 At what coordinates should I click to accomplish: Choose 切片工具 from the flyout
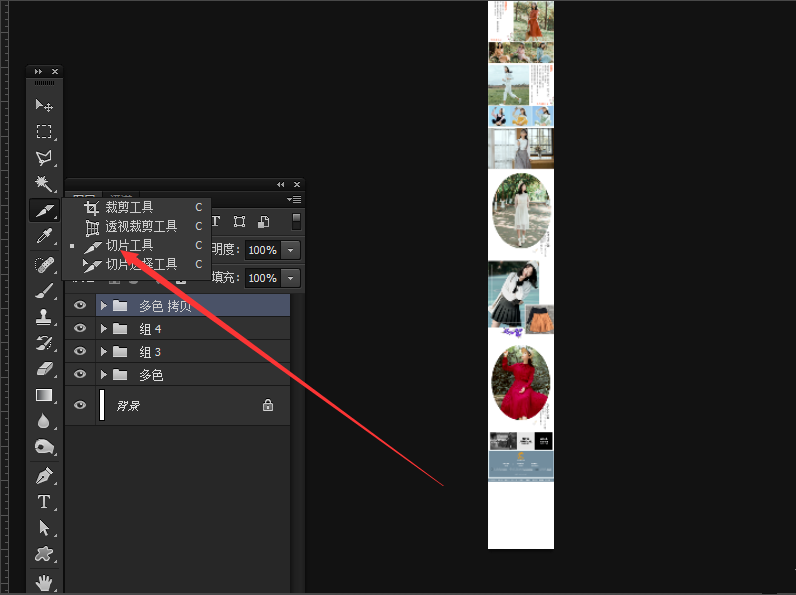pos(136,245)
